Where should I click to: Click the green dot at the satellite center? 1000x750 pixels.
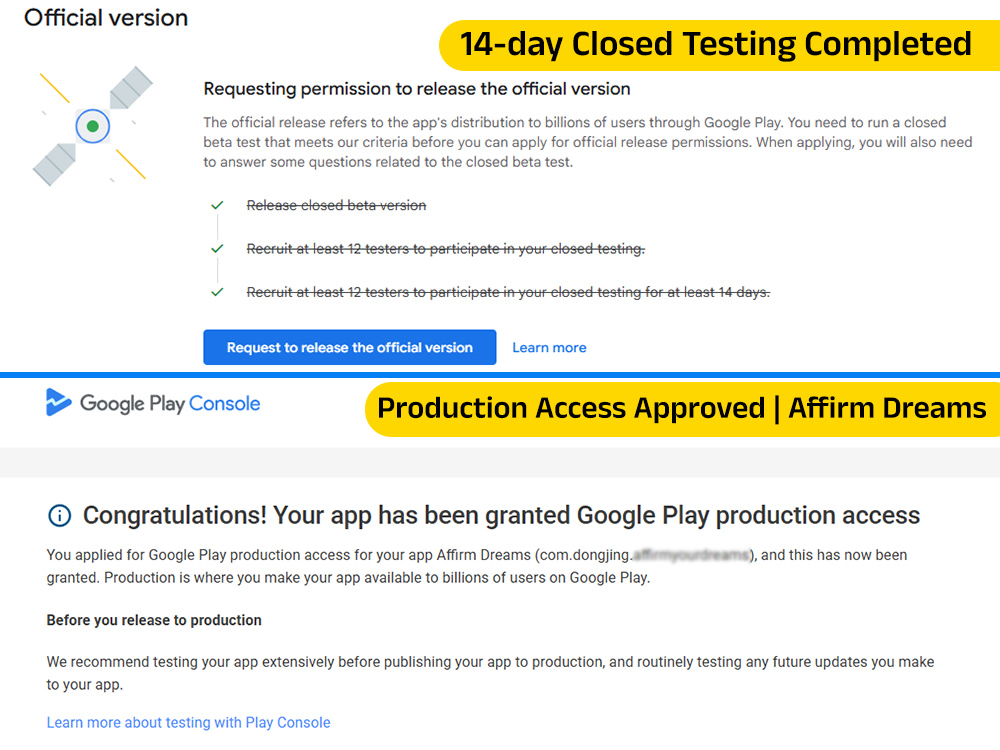(92, 126)
